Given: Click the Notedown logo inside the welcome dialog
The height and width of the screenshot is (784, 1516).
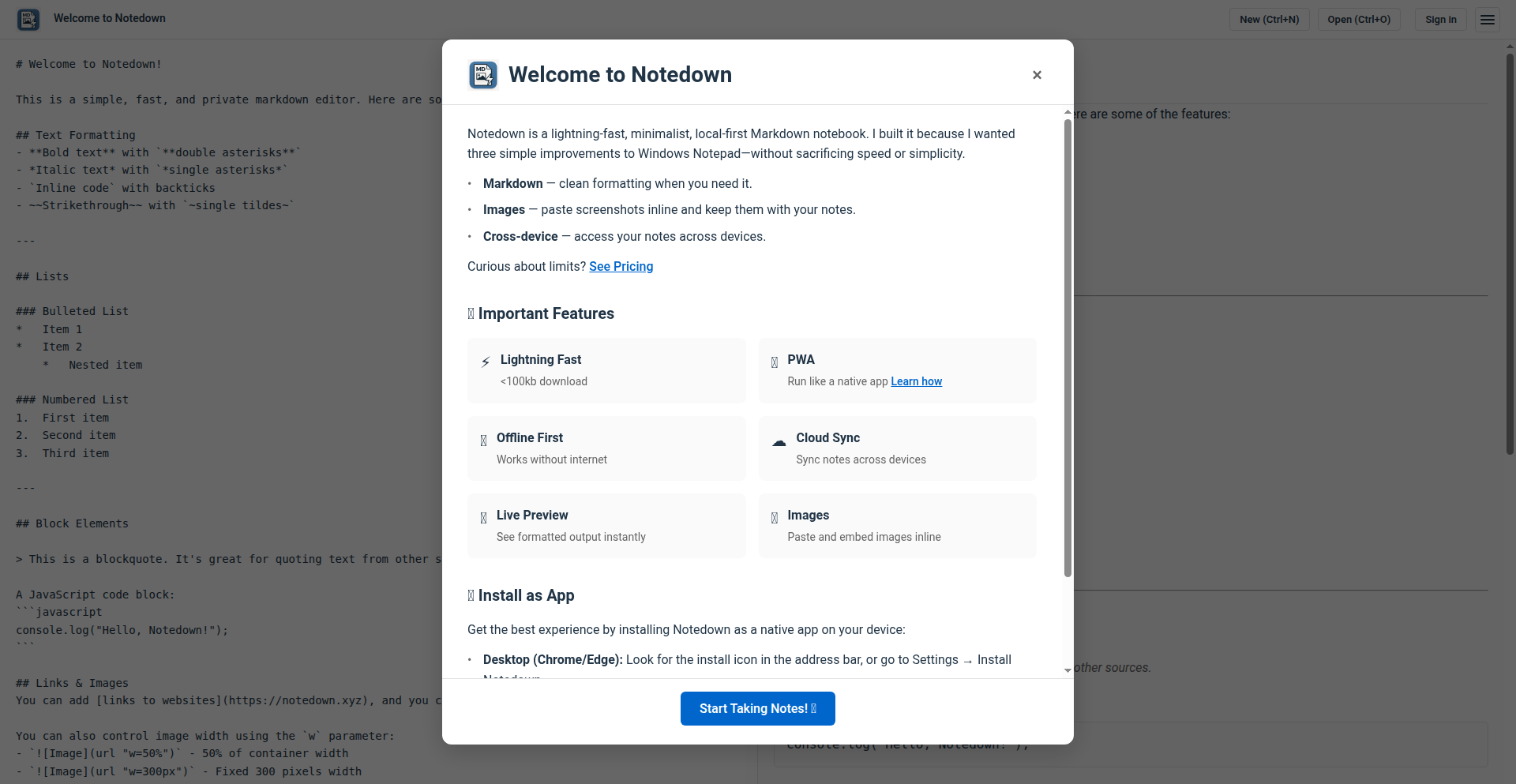Looking at the screenshot, I should pyautogui.click(x=482, y=74).
